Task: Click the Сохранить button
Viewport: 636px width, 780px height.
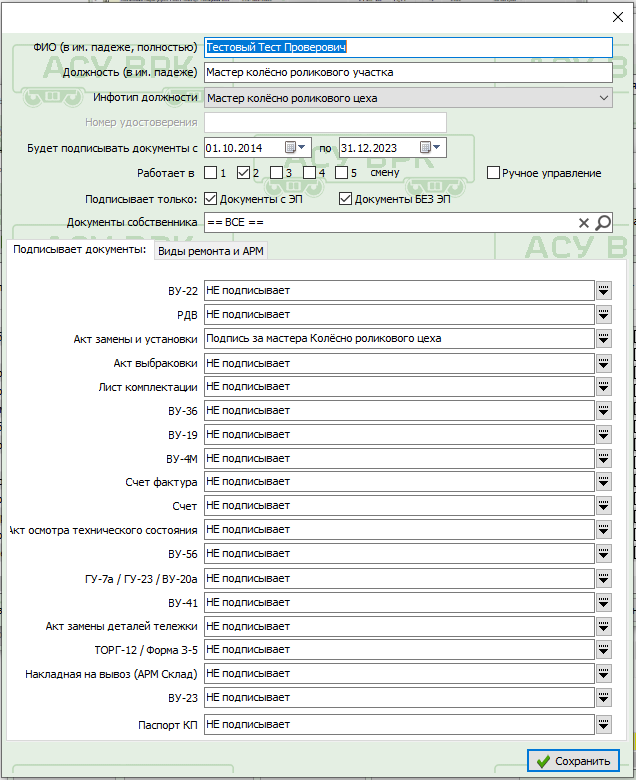Action: (573, 761)
